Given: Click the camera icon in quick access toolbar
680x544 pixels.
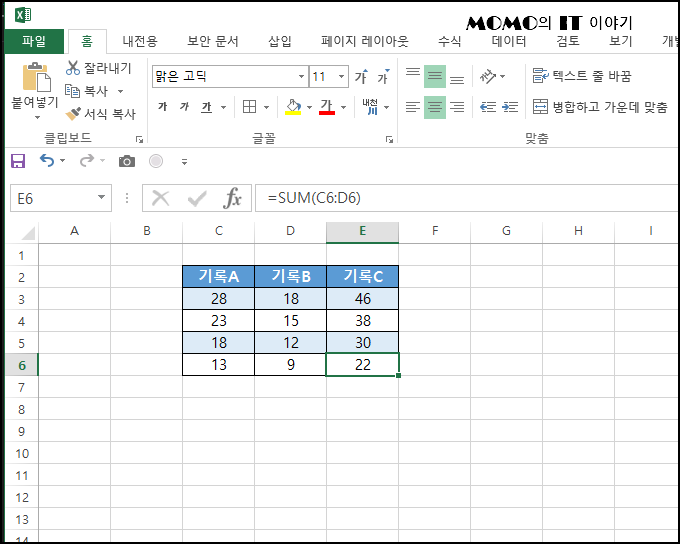Looking at the screenshot, I should pos(127,161).
